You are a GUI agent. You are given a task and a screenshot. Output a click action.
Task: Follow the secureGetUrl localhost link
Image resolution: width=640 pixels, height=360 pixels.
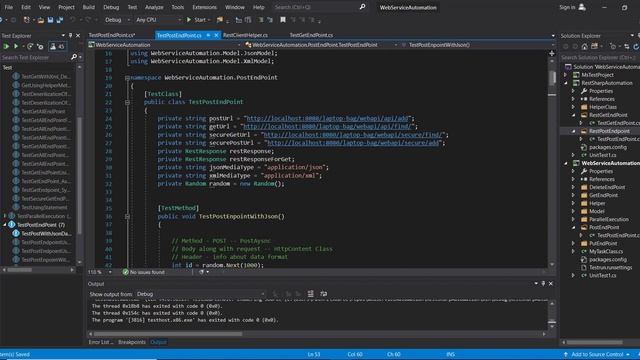tap(353, 135)
